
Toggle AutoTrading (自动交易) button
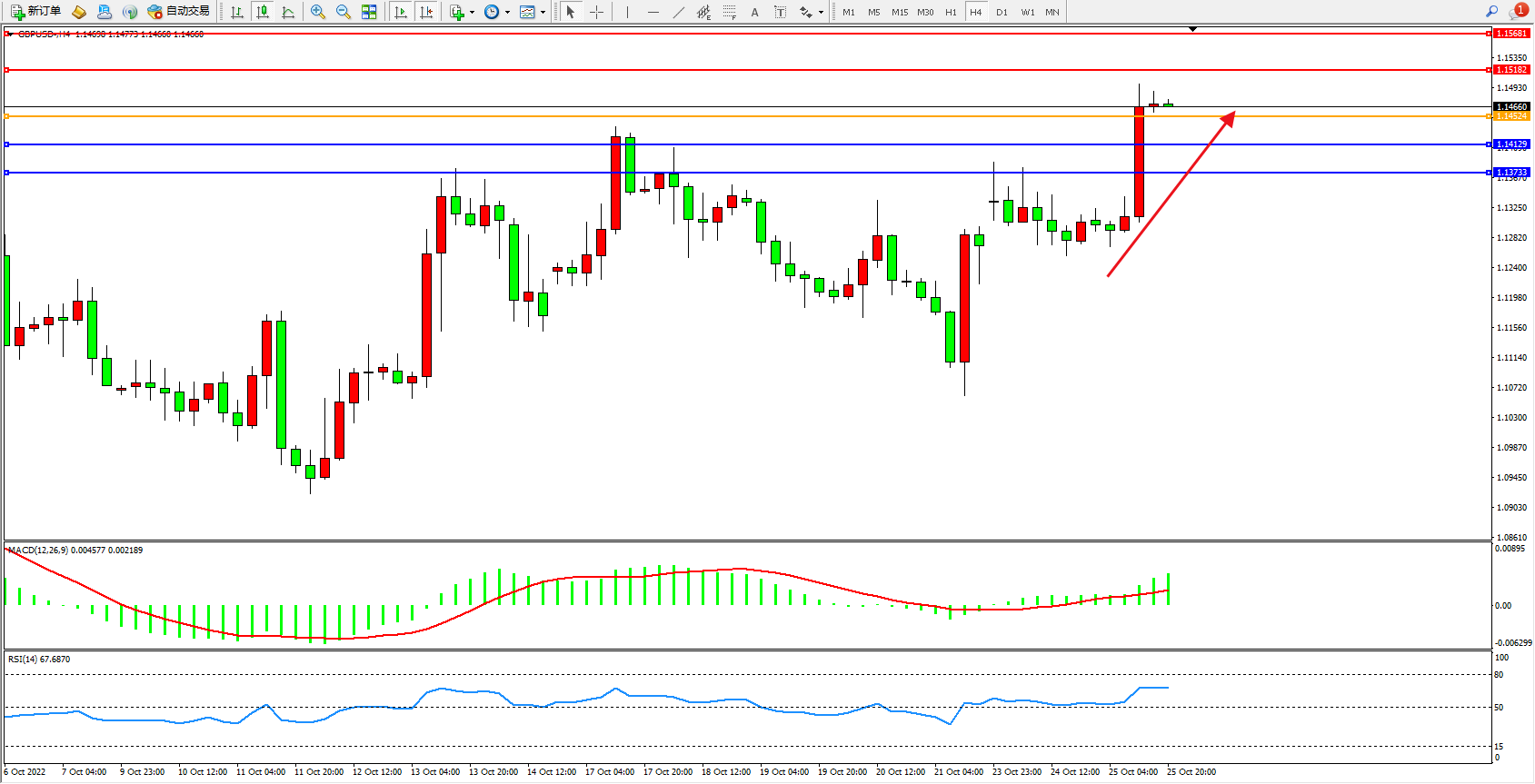[179, 12]
